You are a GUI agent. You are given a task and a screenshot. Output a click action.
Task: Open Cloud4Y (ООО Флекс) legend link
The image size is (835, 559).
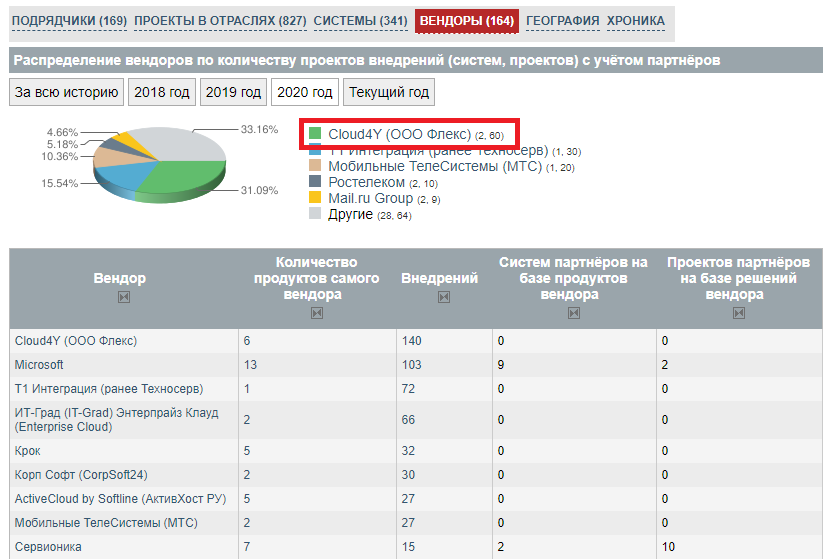(399, 134)
